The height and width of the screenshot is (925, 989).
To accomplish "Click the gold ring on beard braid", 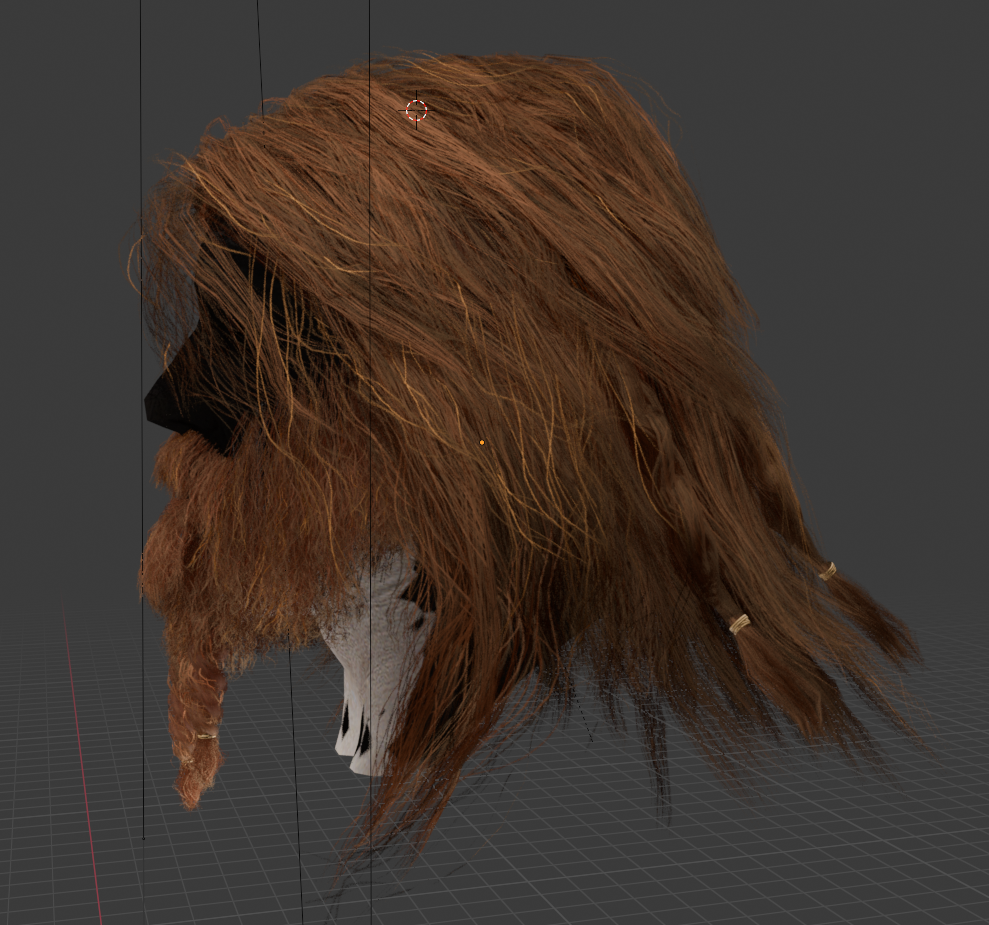I will (206, 735).
